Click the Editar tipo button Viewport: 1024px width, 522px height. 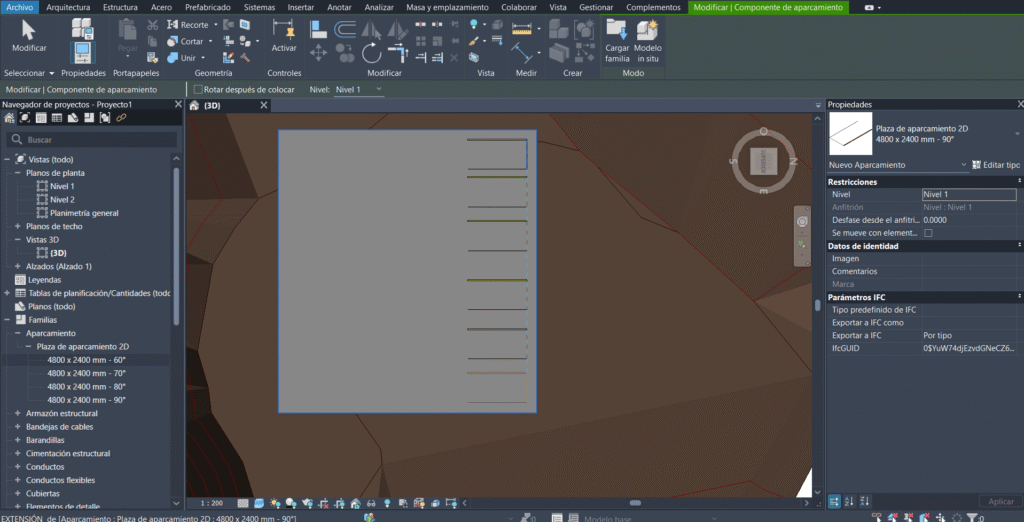[995, 164]
